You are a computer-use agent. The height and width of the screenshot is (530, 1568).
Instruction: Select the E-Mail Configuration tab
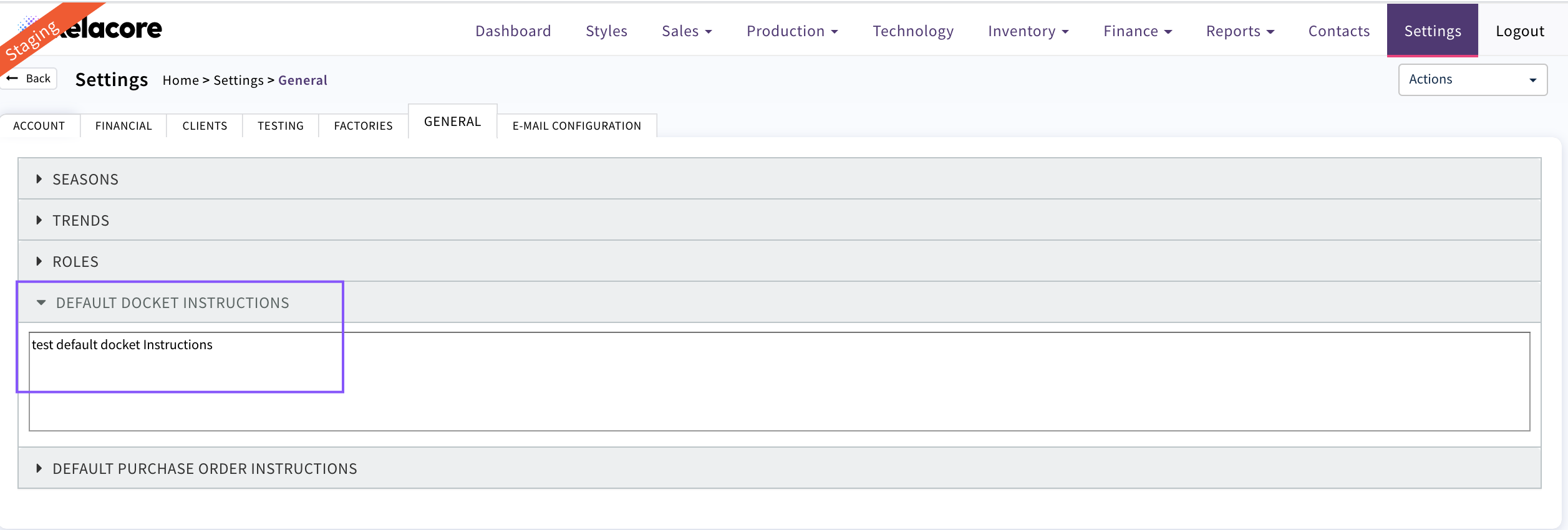576,126
